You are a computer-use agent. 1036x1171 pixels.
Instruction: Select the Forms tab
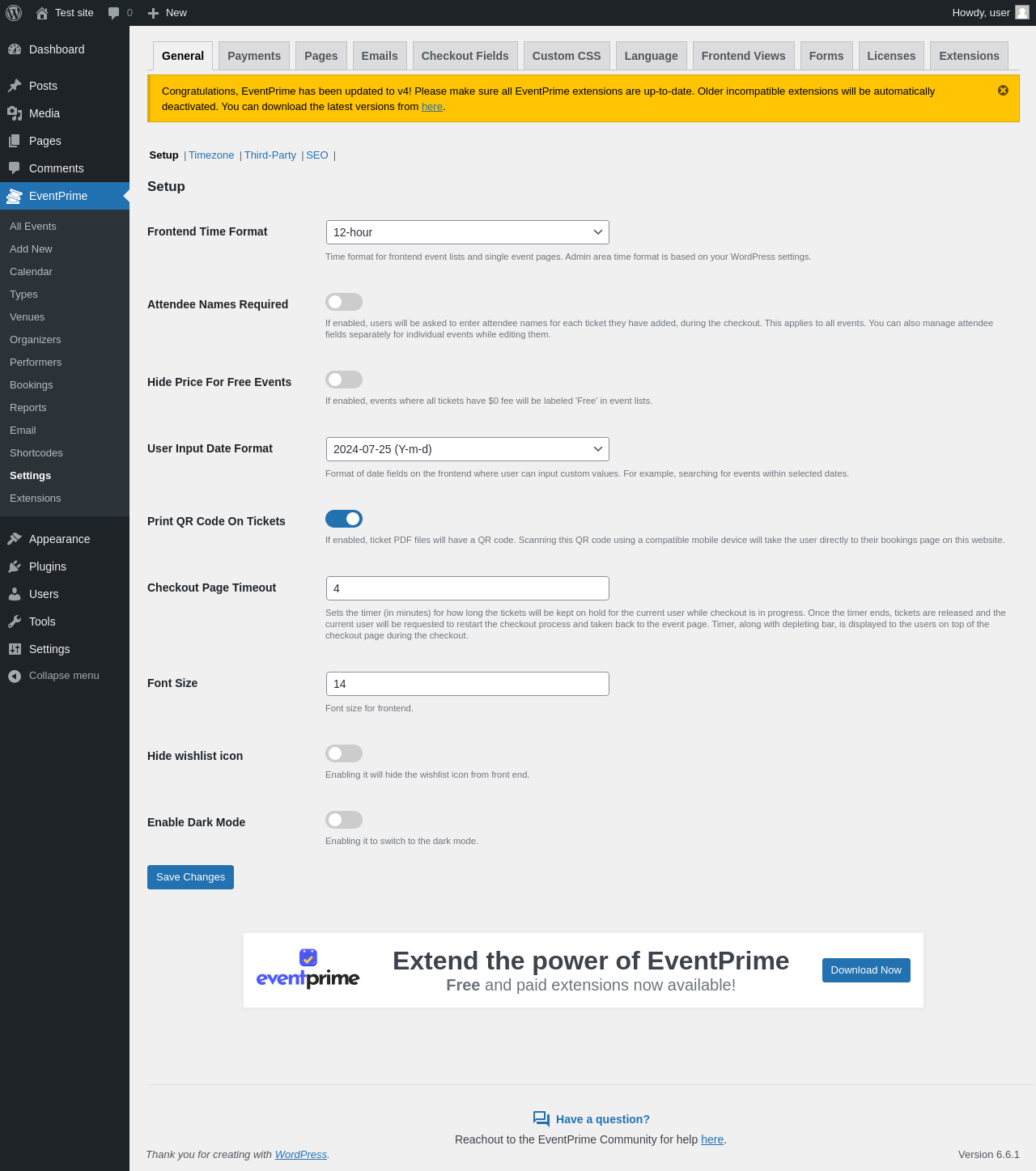point(826,56)
